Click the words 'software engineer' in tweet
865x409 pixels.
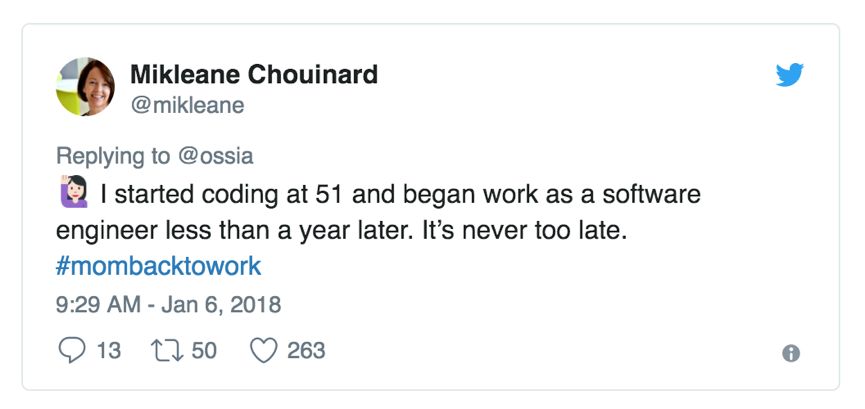click(652, 194)
